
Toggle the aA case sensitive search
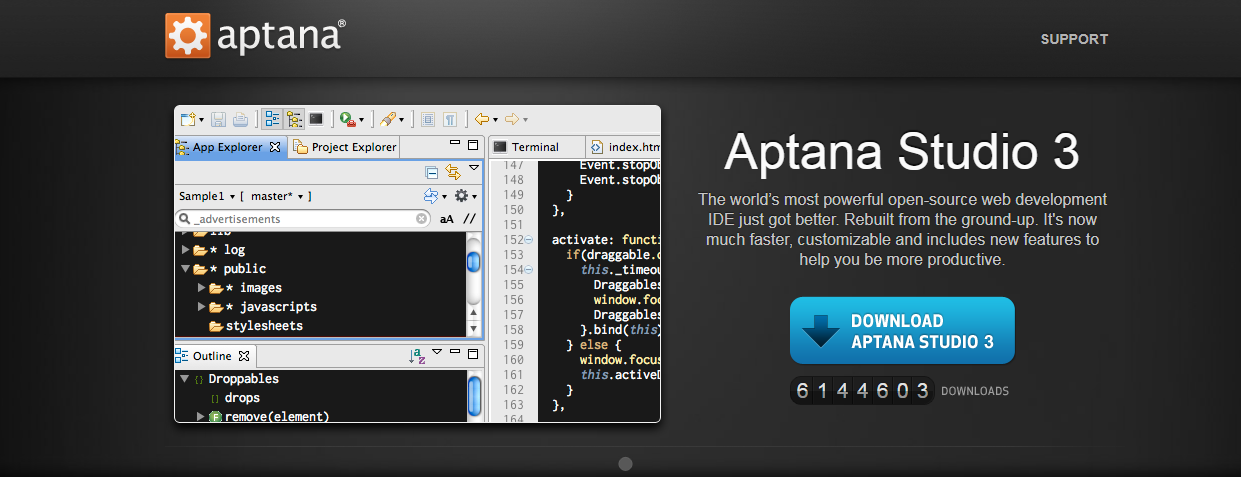(x=447, y=219)
